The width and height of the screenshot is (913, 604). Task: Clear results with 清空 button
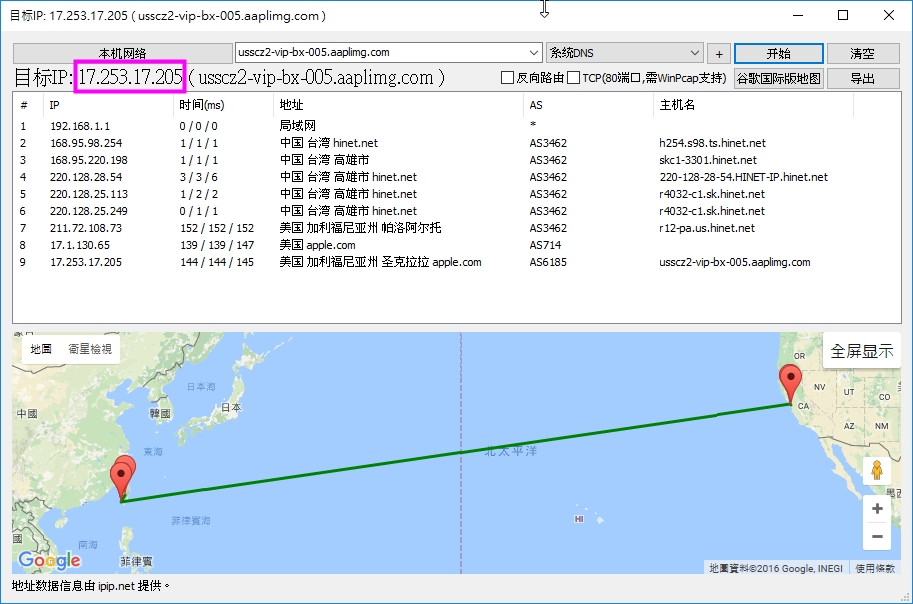[862, 54]
